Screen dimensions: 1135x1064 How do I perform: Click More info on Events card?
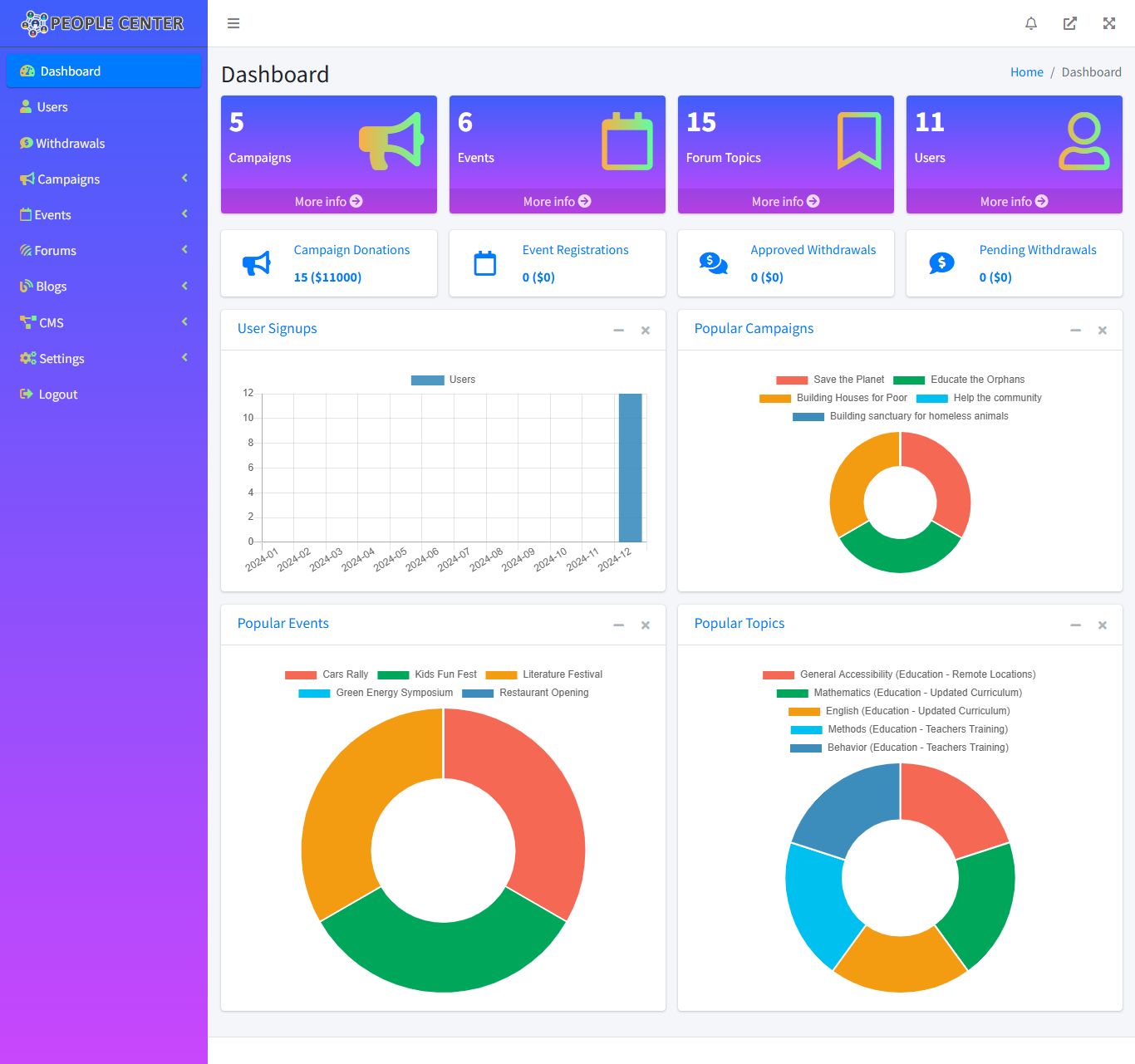point(558,201)
